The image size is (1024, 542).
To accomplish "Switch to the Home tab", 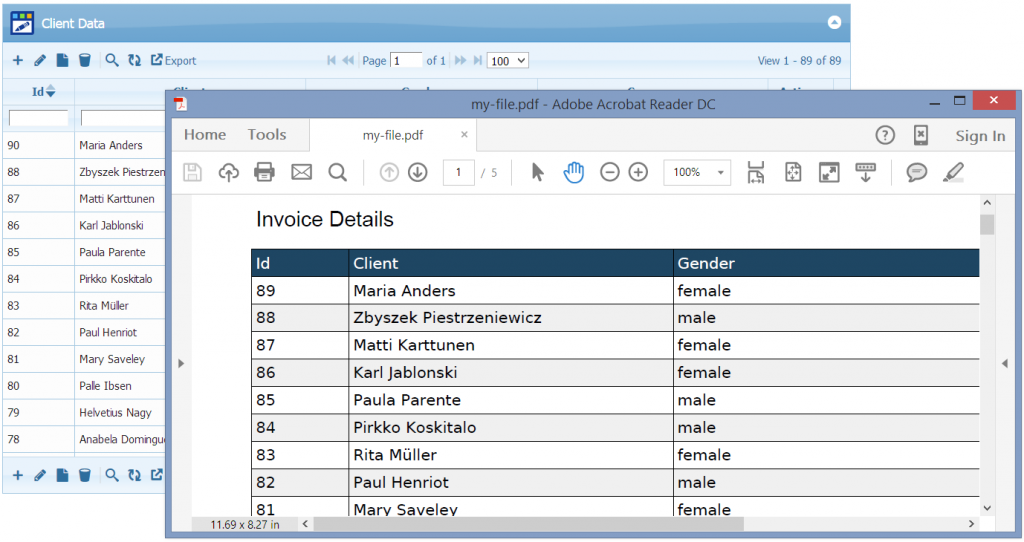I will 205,135.
